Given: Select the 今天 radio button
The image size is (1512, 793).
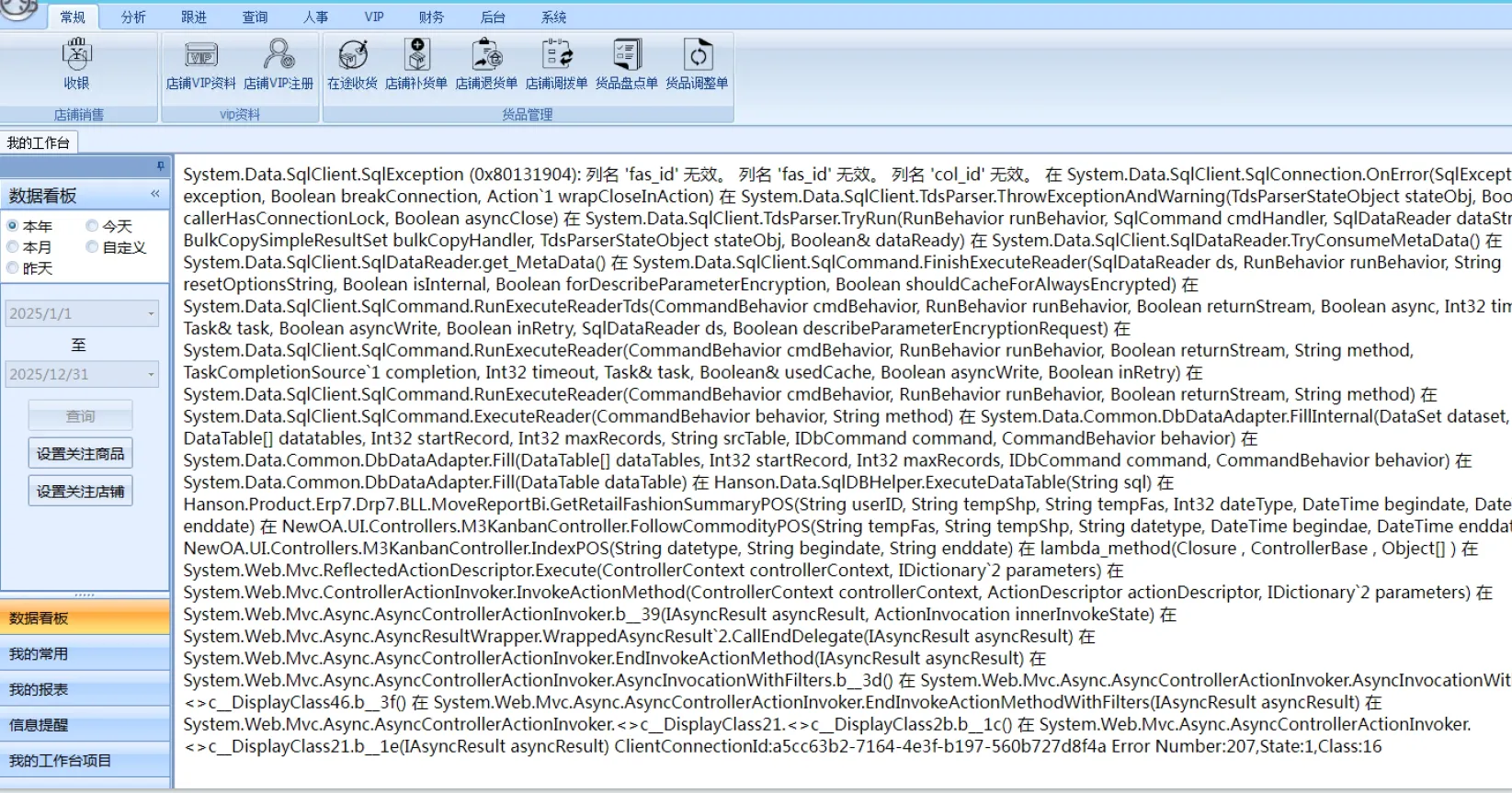Looking at the screenshot, I should tap(93, 226).
